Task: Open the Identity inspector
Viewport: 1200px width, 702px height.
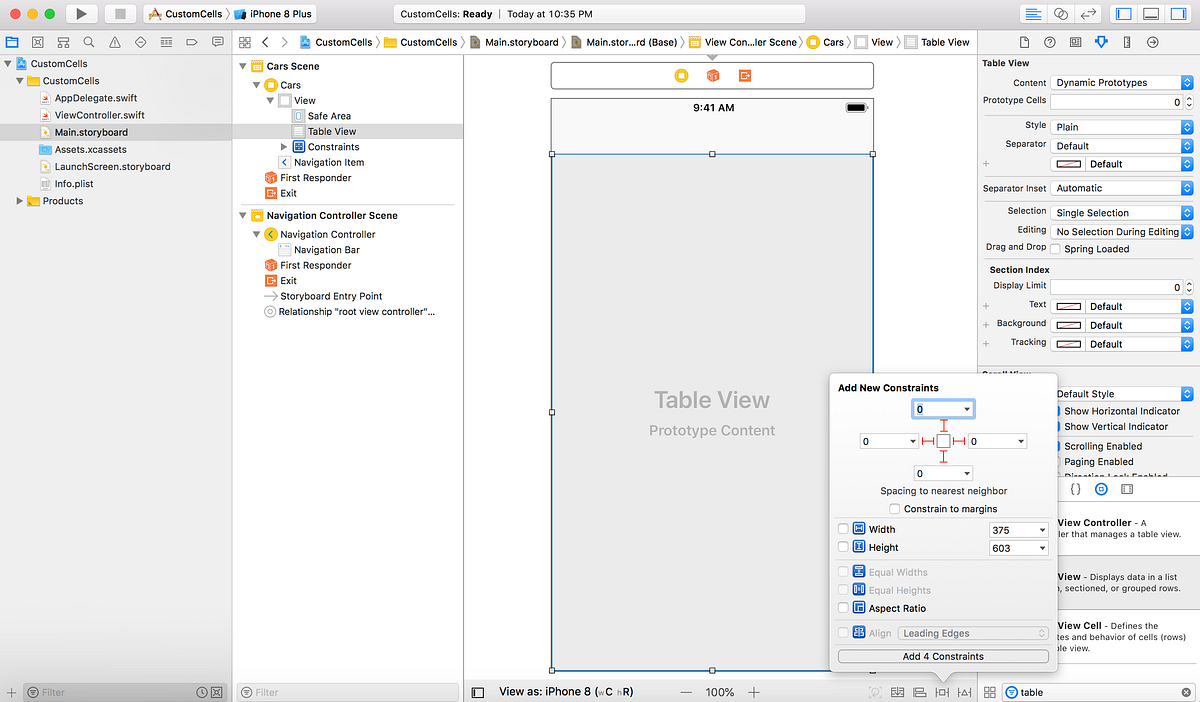Action: click(x=1076, y=42)
